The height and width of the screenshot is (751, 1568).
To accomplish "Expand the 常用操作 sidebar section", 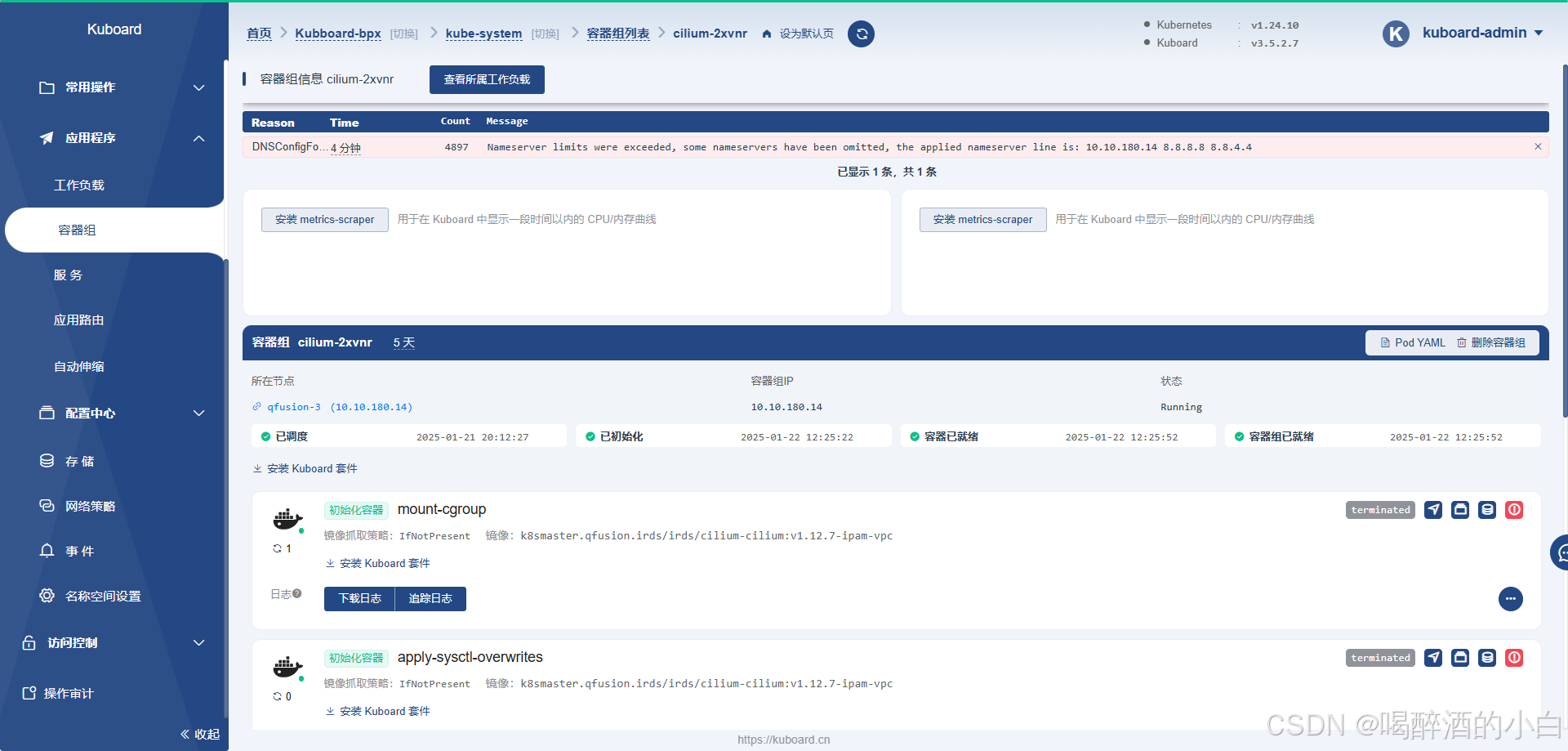I will click(x=198, y=87).
